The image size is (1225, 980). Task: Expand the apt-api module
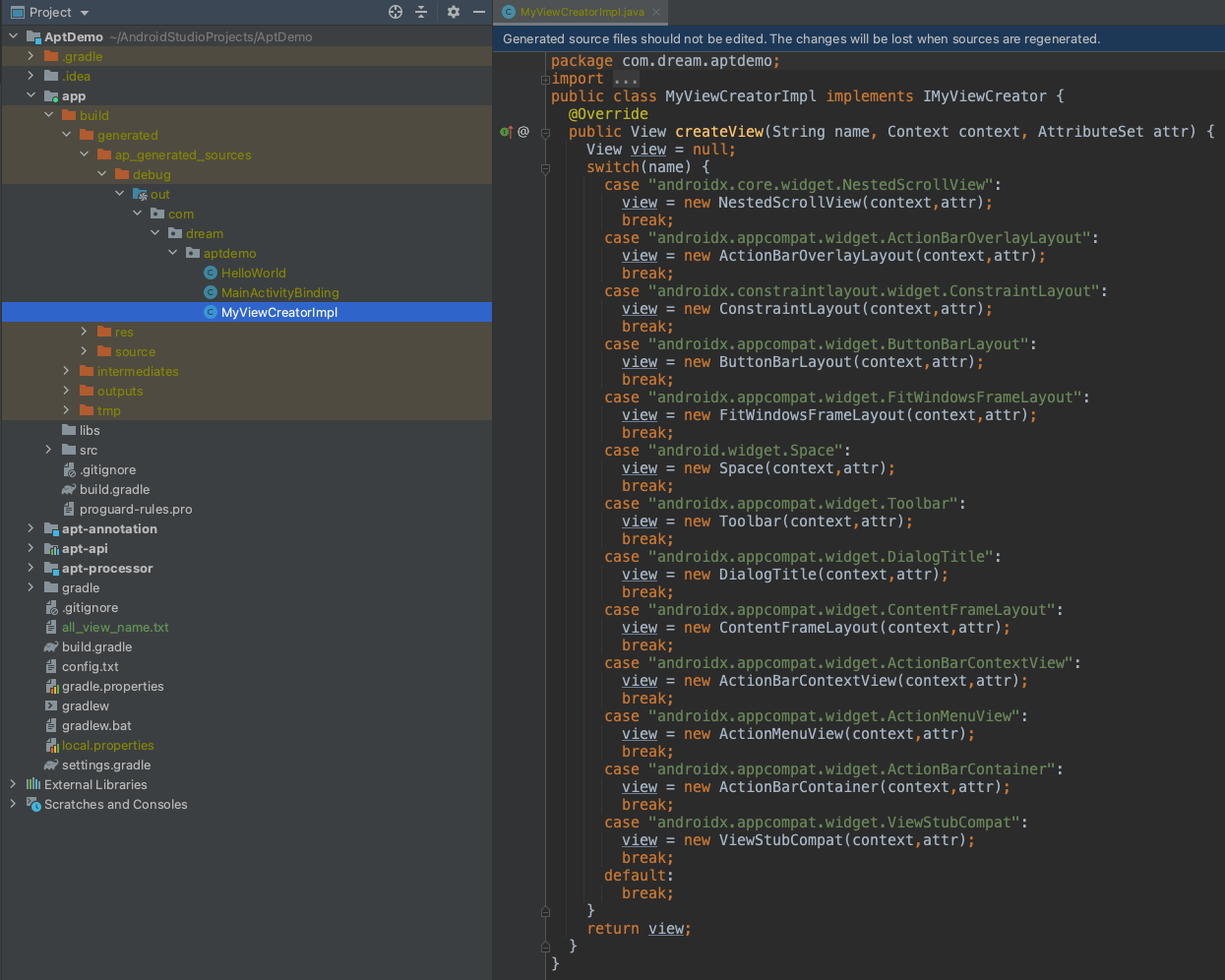(31, 548)
